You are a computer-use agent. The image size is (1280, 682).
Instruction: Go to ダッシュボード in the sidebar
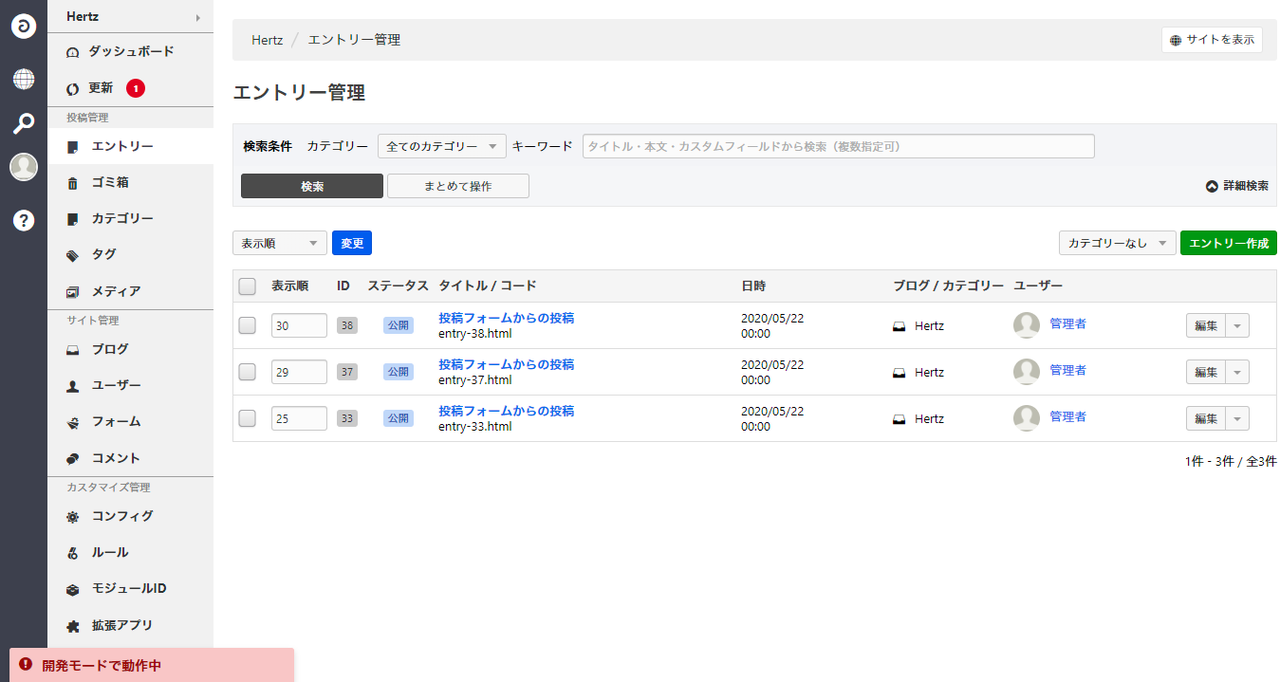tap(132, 51)
